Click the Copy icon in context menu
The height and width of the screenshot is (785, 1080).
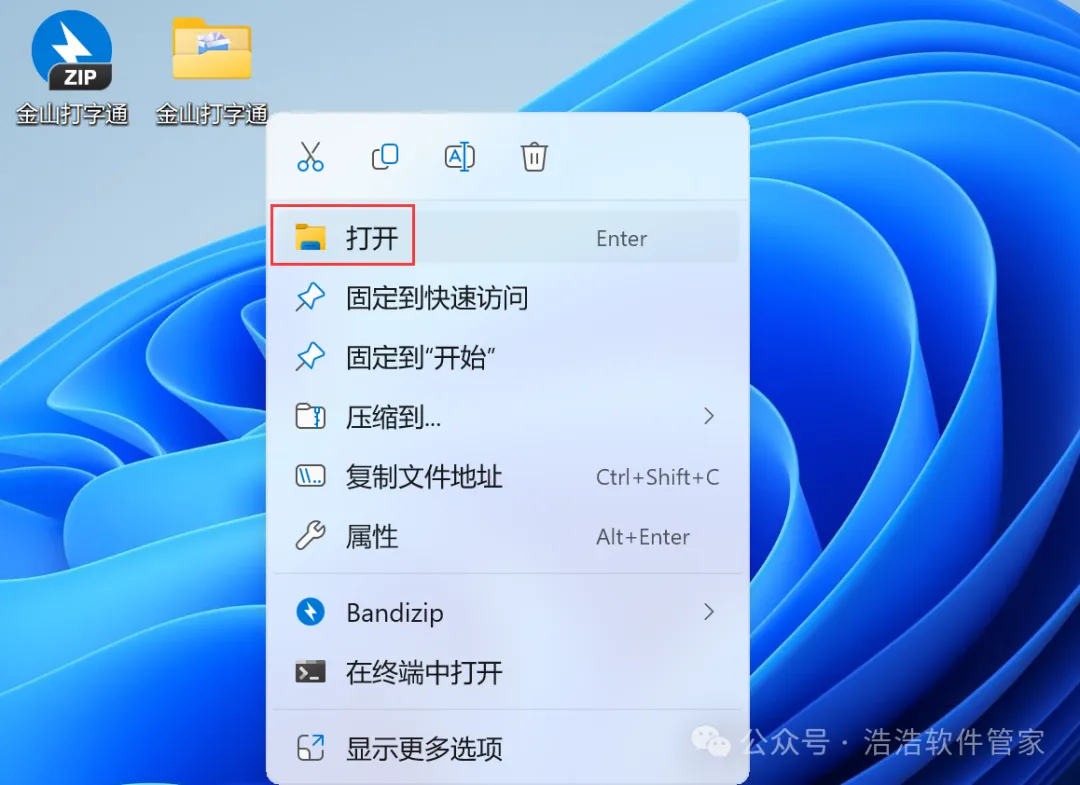coord(385,157)
